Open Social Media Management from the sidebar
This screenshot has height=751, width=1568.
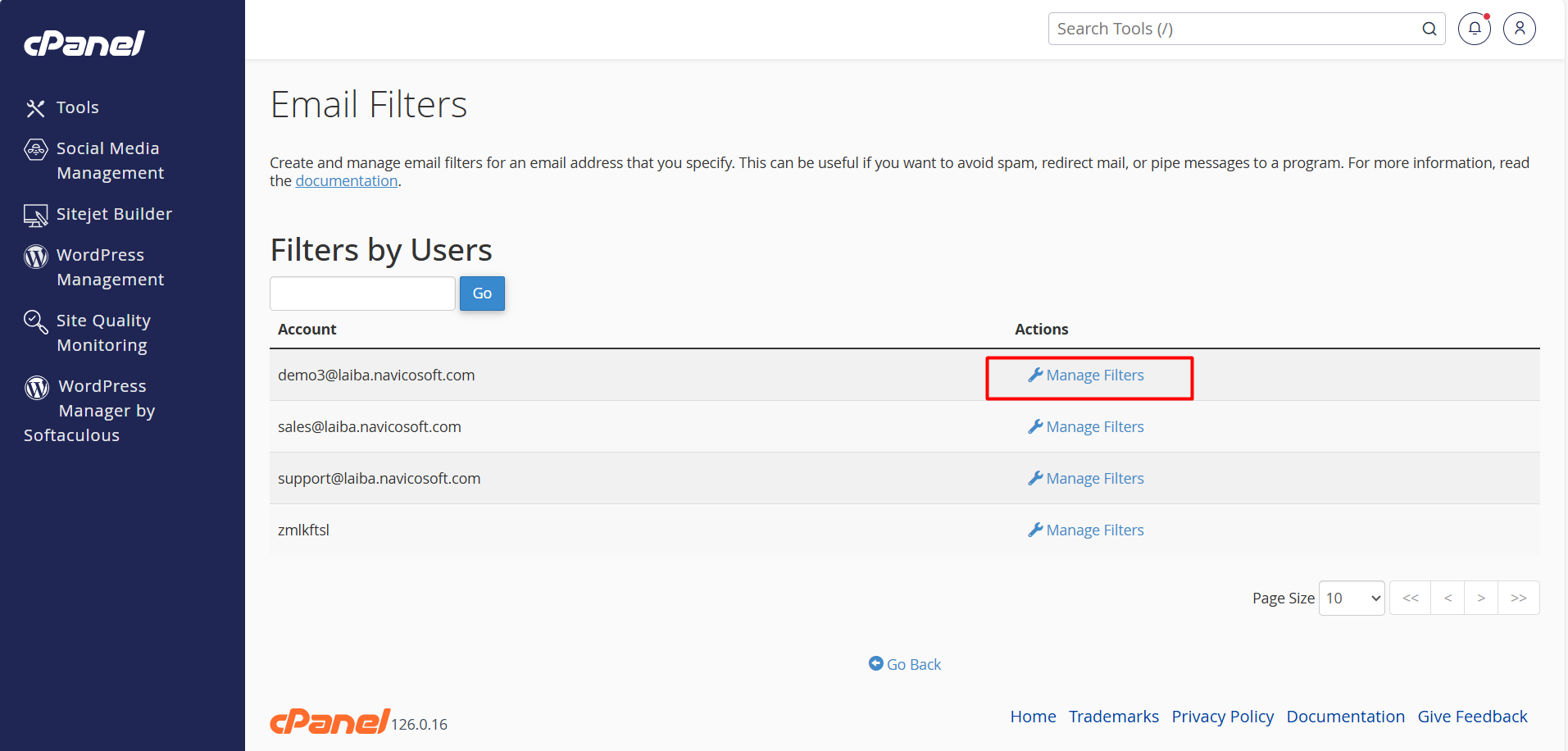(109, 161)
